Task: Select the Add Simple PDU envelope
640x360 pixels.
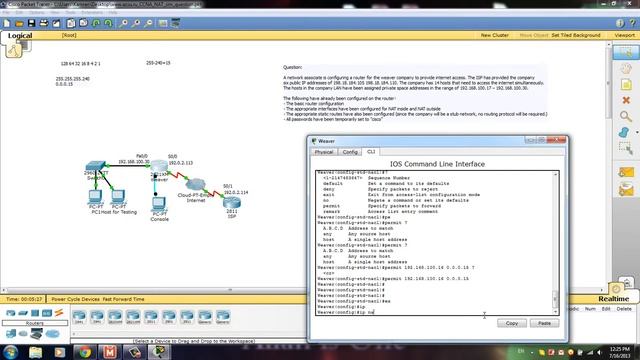Action: 626,173
